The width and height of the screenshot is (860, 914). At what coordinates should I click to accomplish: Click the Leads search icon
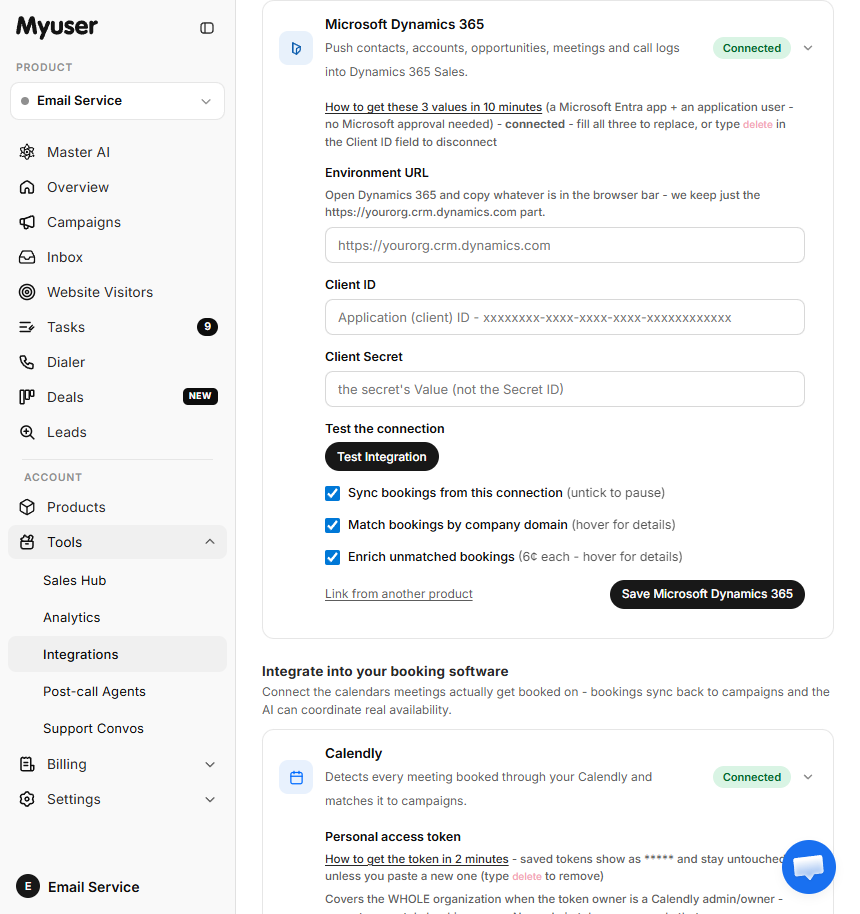(x=27, y=432)
